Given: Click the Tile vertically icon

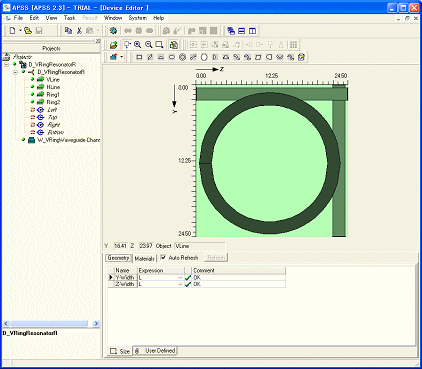Looking at the screenshot, I should tap(252, 31).
